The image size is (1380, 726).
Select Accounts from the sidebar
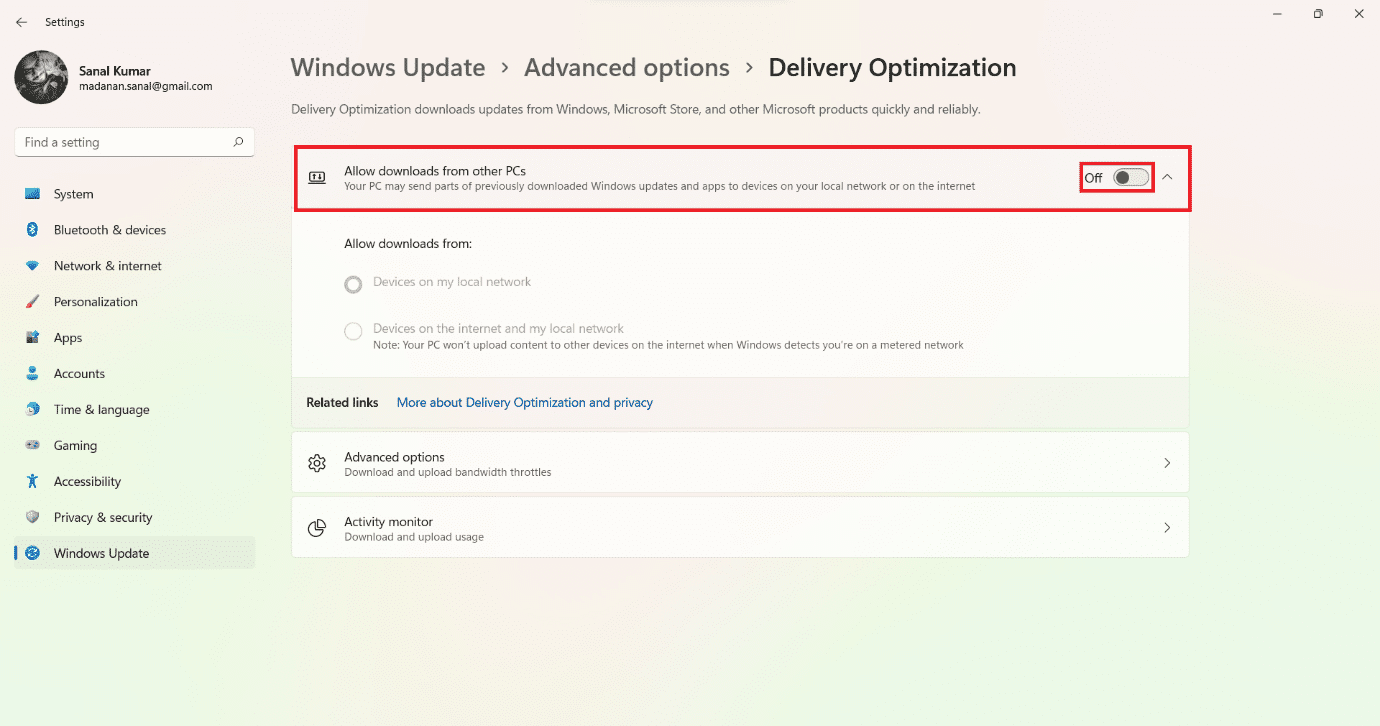[x=79, y=373]
